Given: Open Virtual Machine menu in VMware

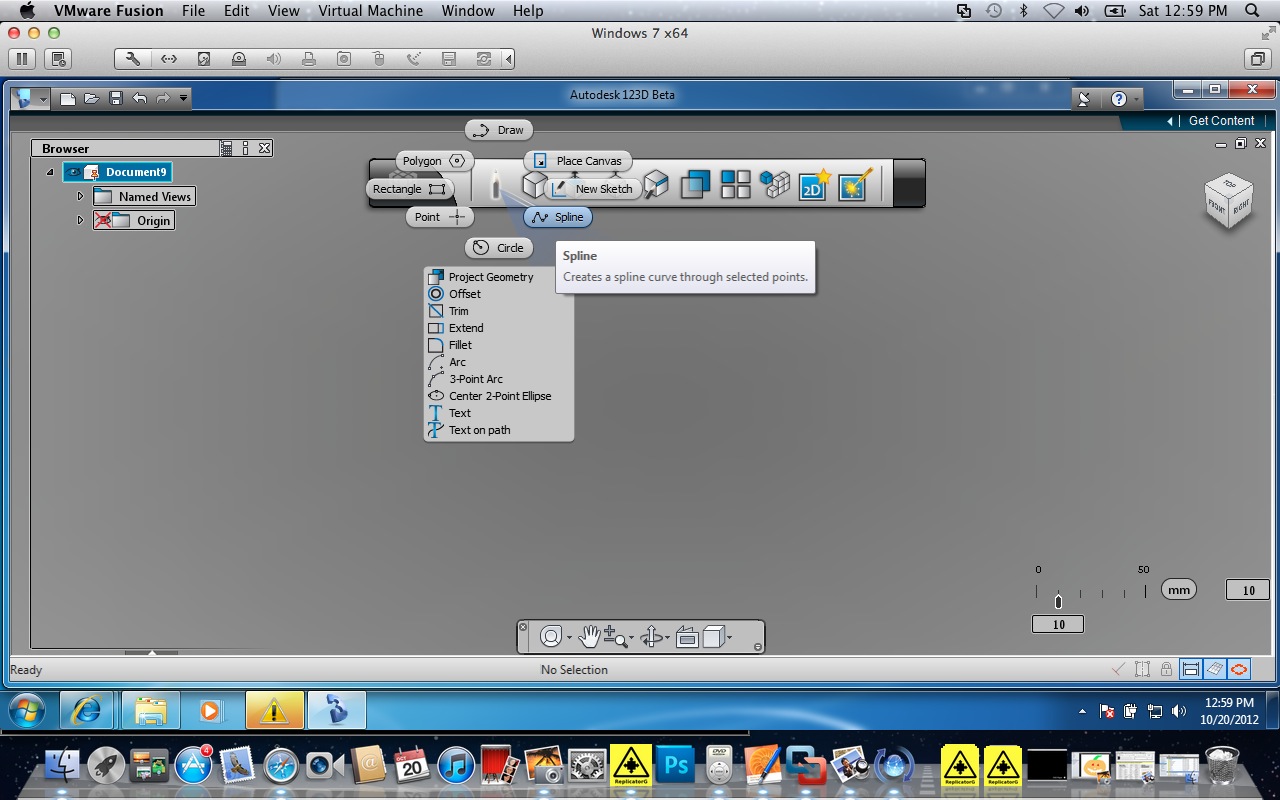Looking at the screenshot, I should tap(370, 11).
